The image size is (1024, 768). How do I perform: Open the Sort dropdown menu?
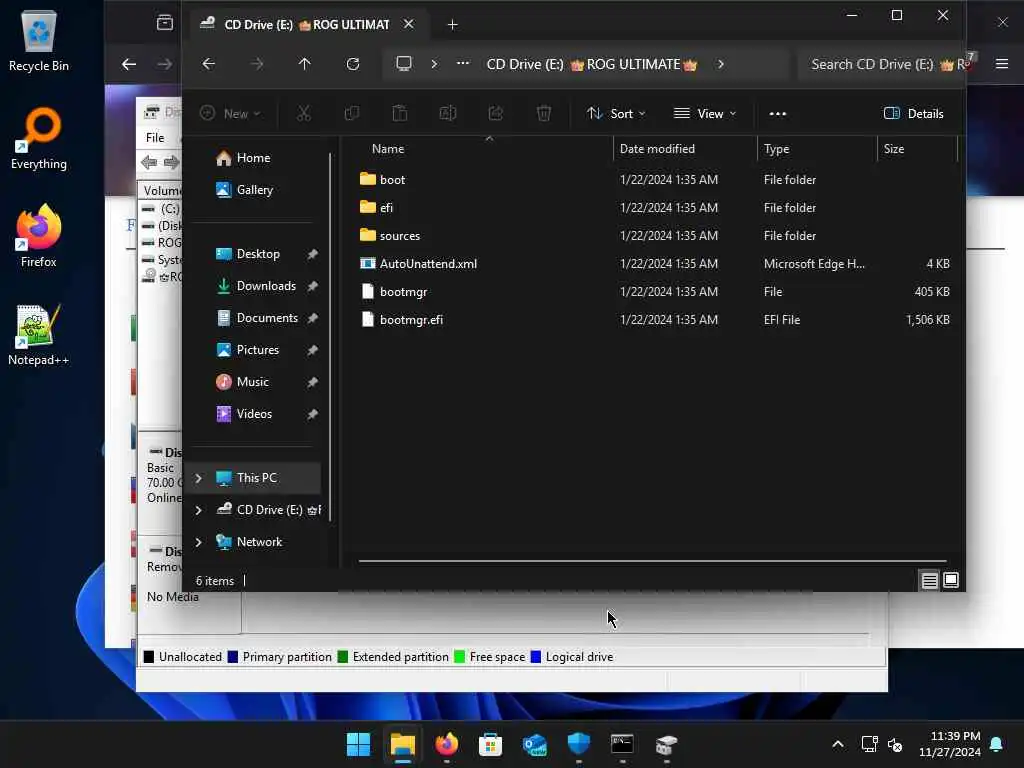point(616,114)
